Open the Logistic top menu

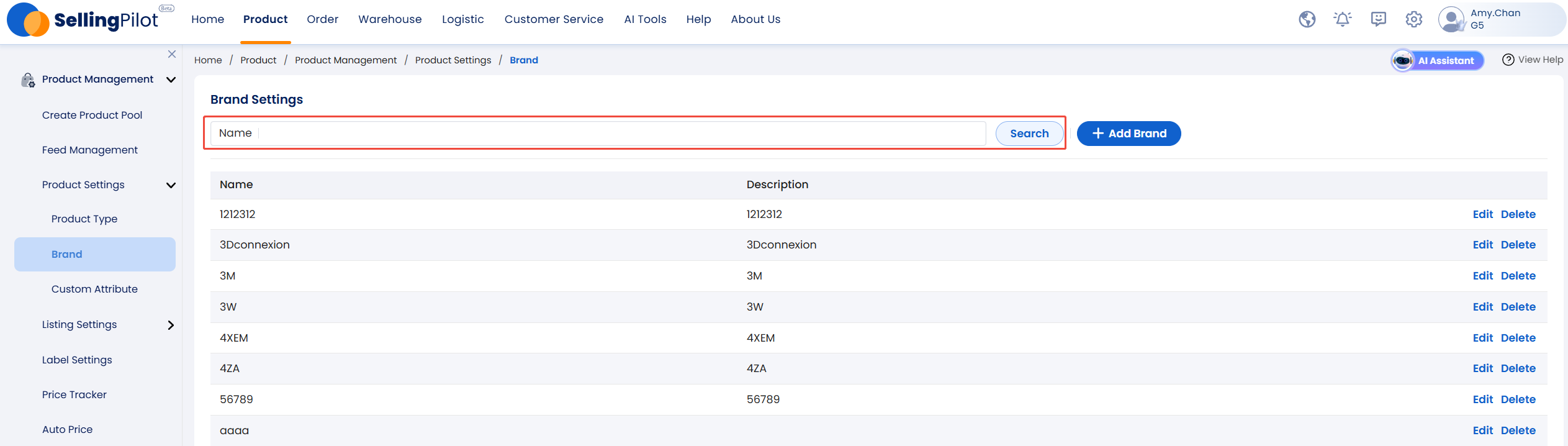coord(463,19)
